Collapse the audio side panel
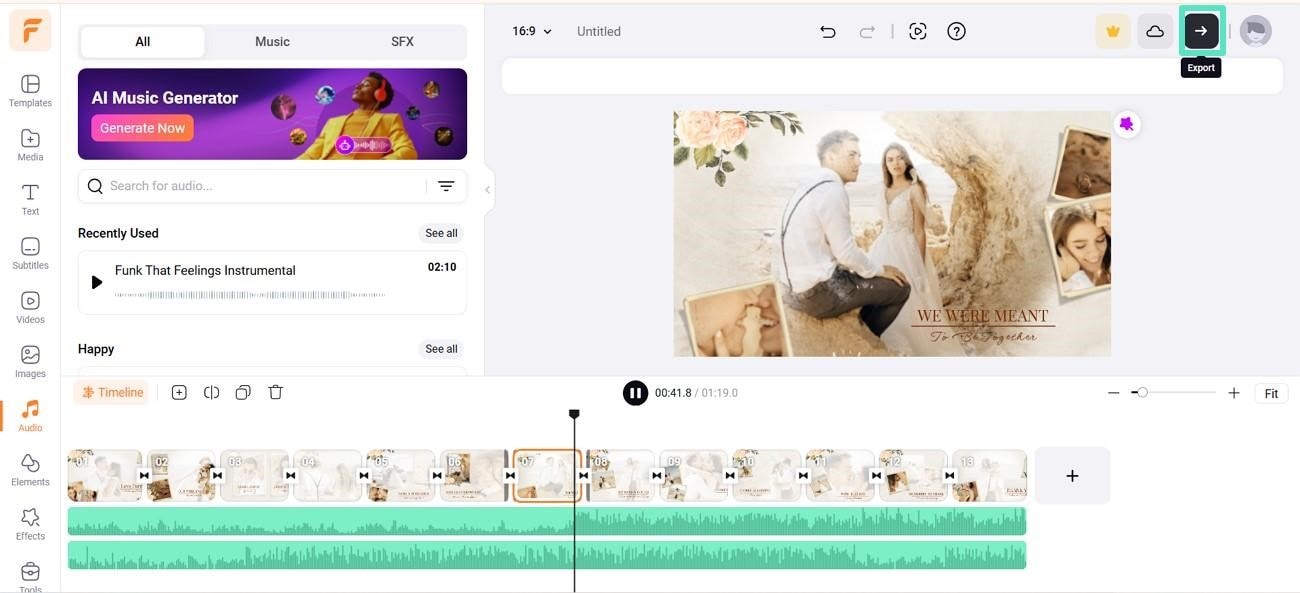This screenshot has height=593, width=1300. pos(488,189)
